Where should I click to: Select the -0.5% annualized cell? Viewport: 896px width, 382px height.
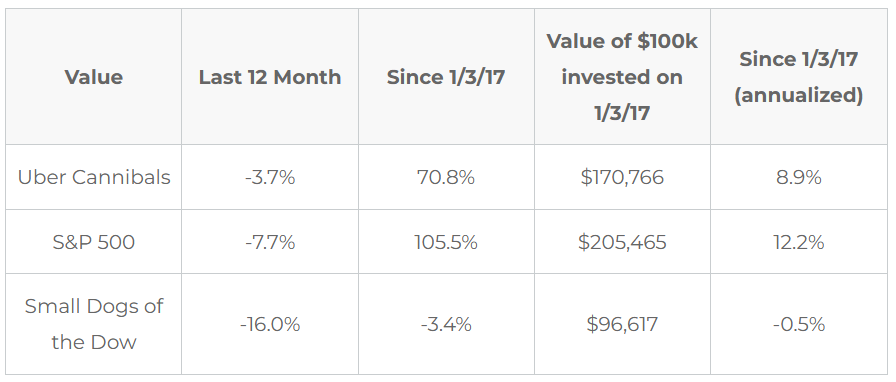[798, 324]
